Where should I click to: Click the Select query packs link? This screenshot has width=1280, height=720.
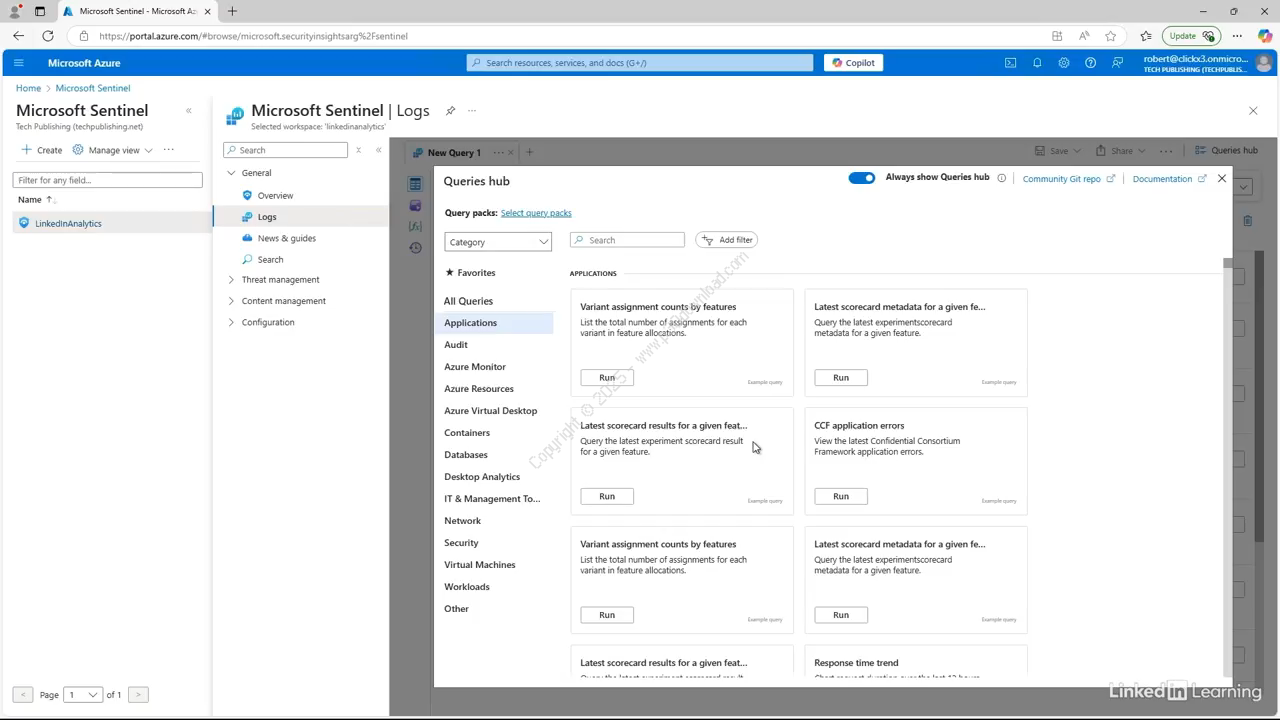click(x=536, y=213)
